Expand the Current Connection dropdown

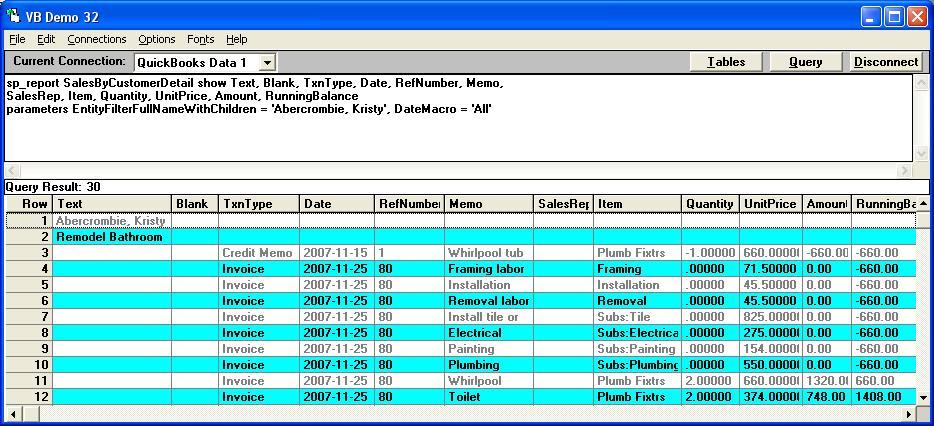(267, 62)
